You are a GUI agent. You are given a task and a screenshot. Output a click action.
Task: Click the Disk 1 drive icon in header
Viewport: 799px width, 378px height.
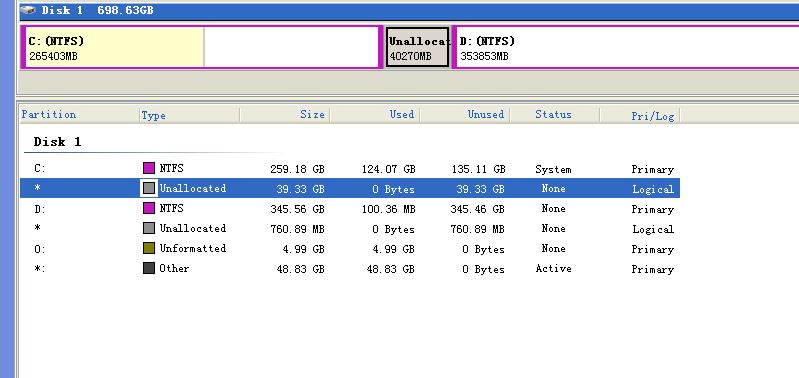(x=29, y=10)
